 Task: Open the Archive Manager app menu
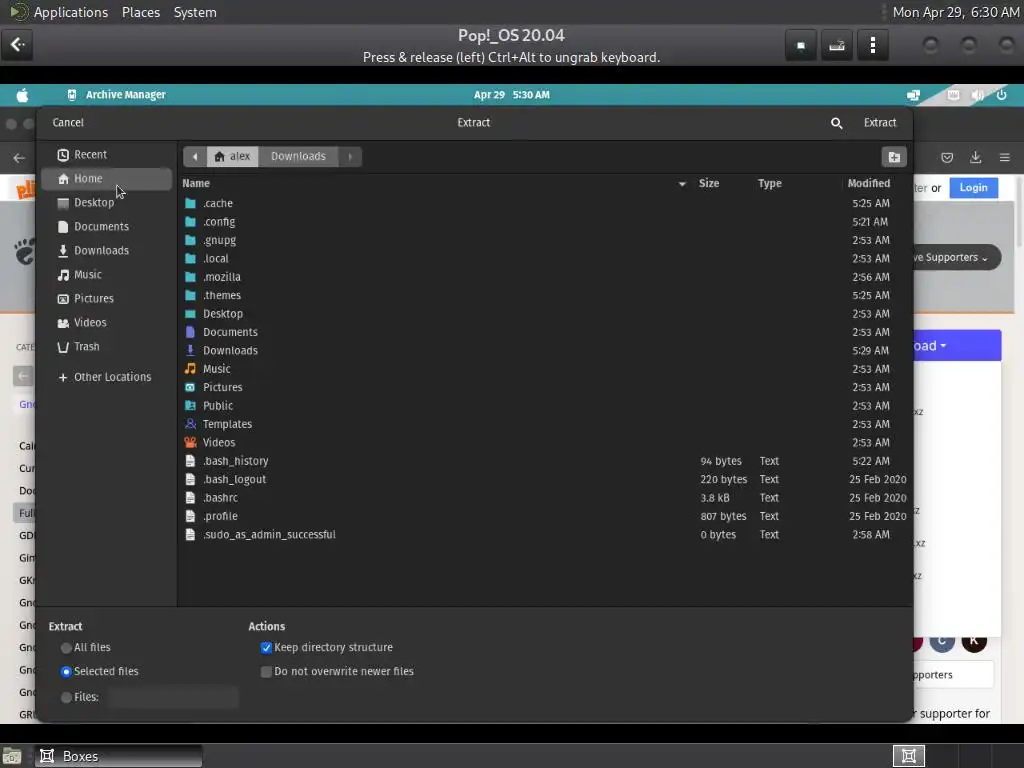(116, 95)
